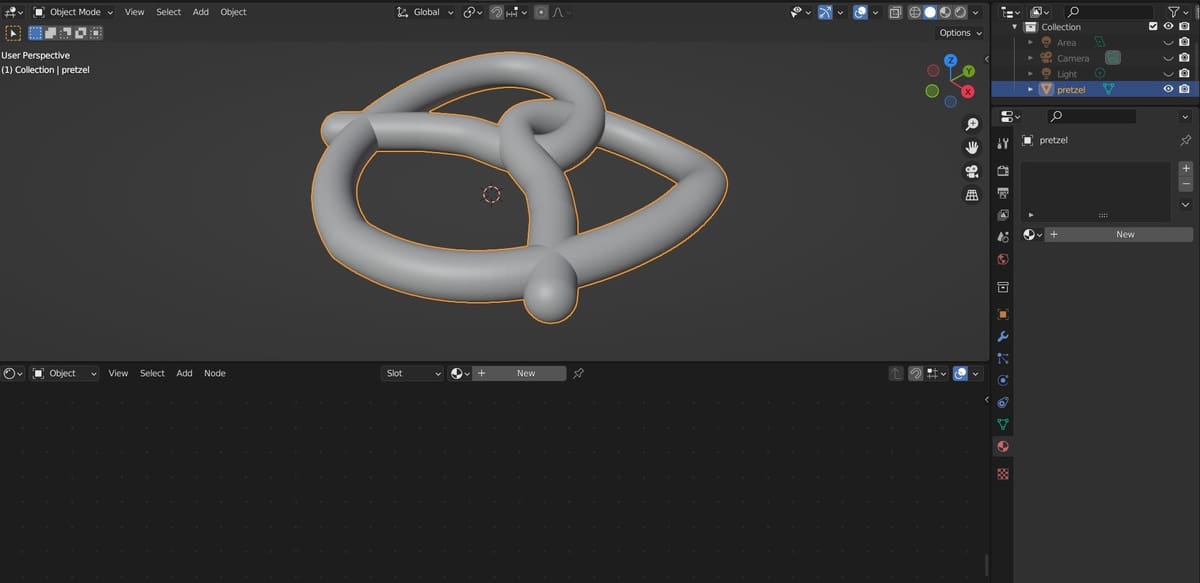Click the properties editor search field
This screenshot has width=1200, height=583.
pos(1092,117)
